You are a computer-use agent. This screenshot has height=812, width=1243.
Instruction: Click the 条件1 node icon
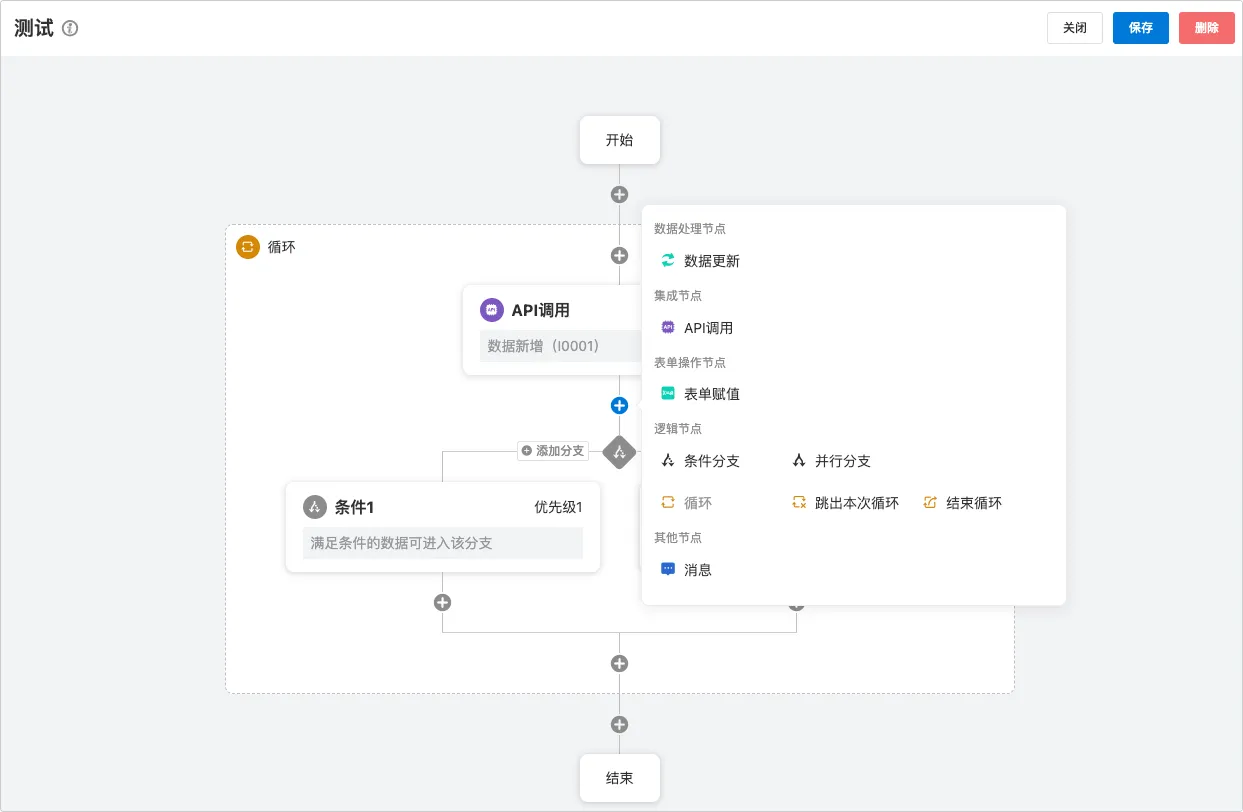pyautogui.click(x=315, y=507)
